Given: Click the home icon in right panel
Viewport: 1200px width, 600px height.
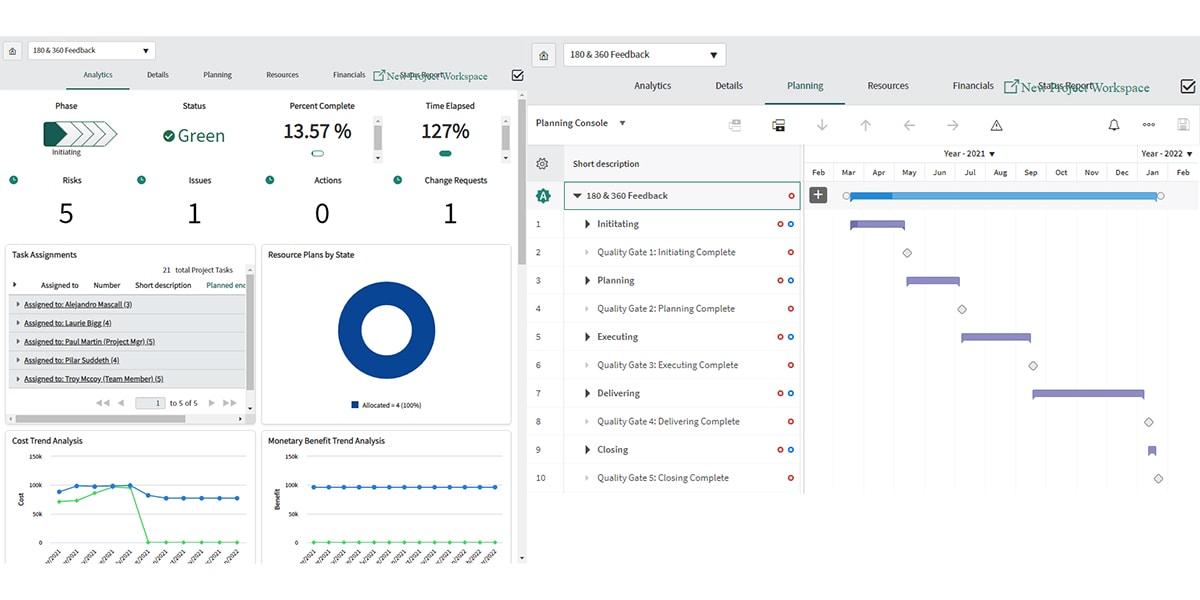Looking at the screenshot, I should tap(543, 55).
